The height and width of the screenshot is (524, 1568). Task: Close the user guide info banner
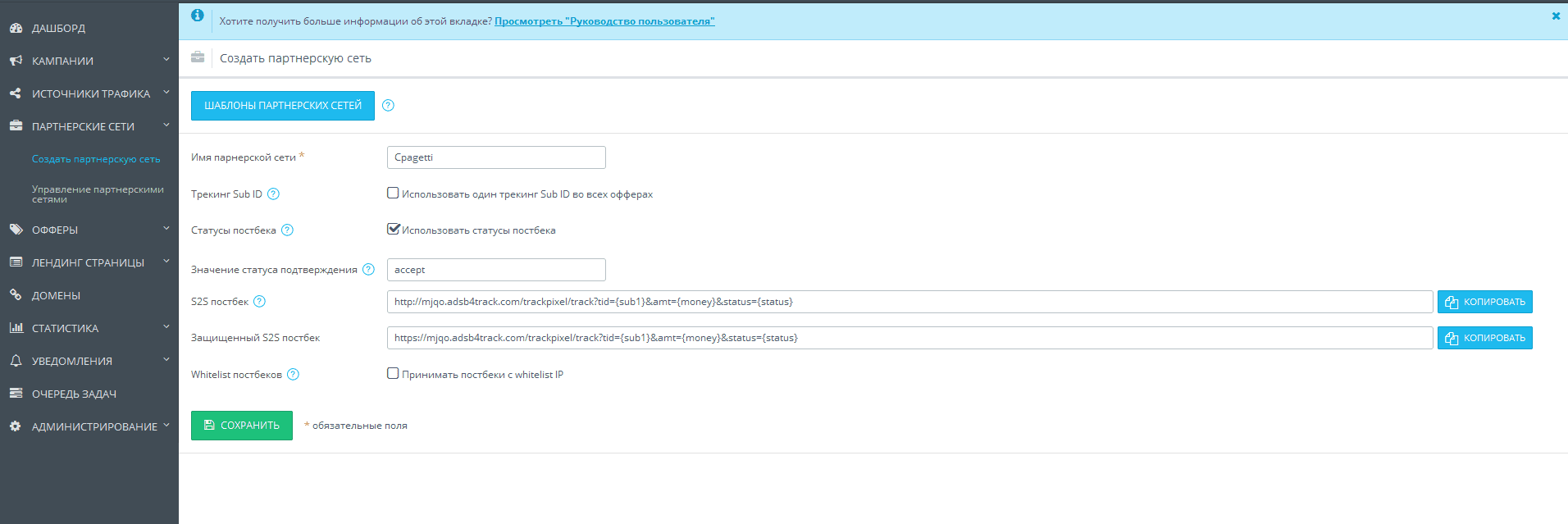pos(1556,16)
